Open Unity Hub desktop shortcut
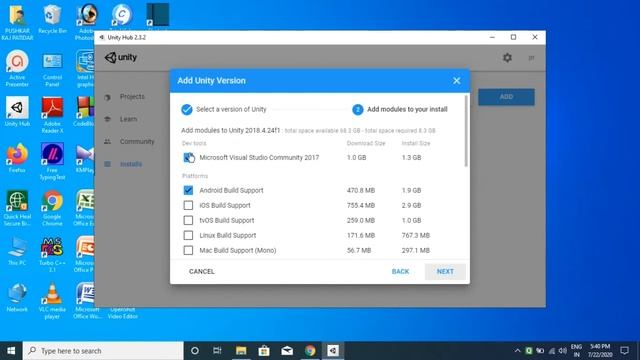640x360 pixels. (x=17, y=111)
